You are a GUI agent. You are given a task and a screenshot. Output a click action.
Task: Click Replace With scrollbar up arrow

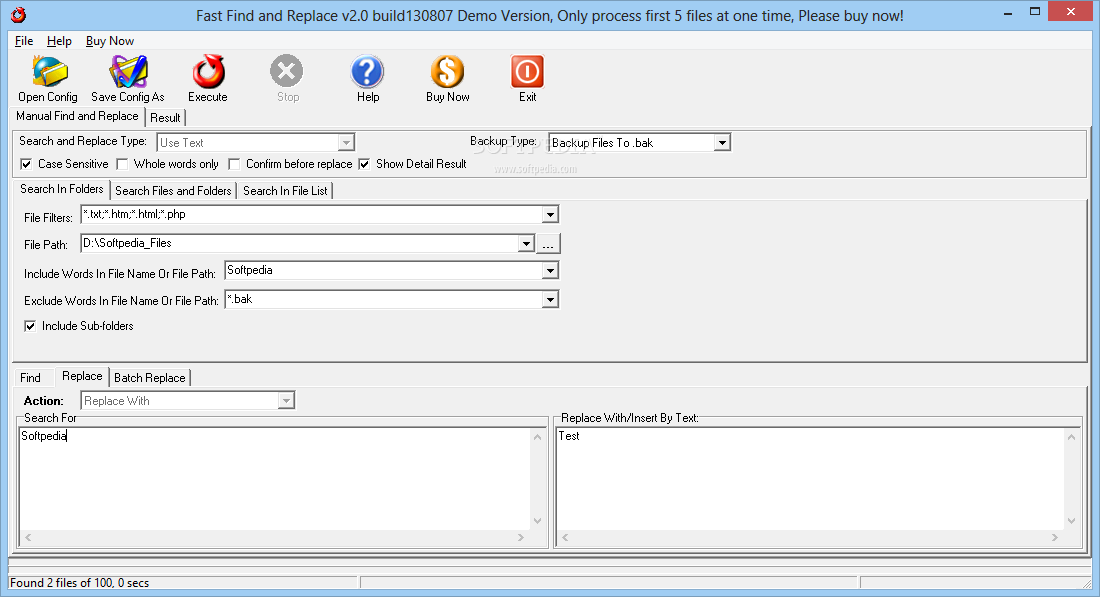[x=1071, y=437]
